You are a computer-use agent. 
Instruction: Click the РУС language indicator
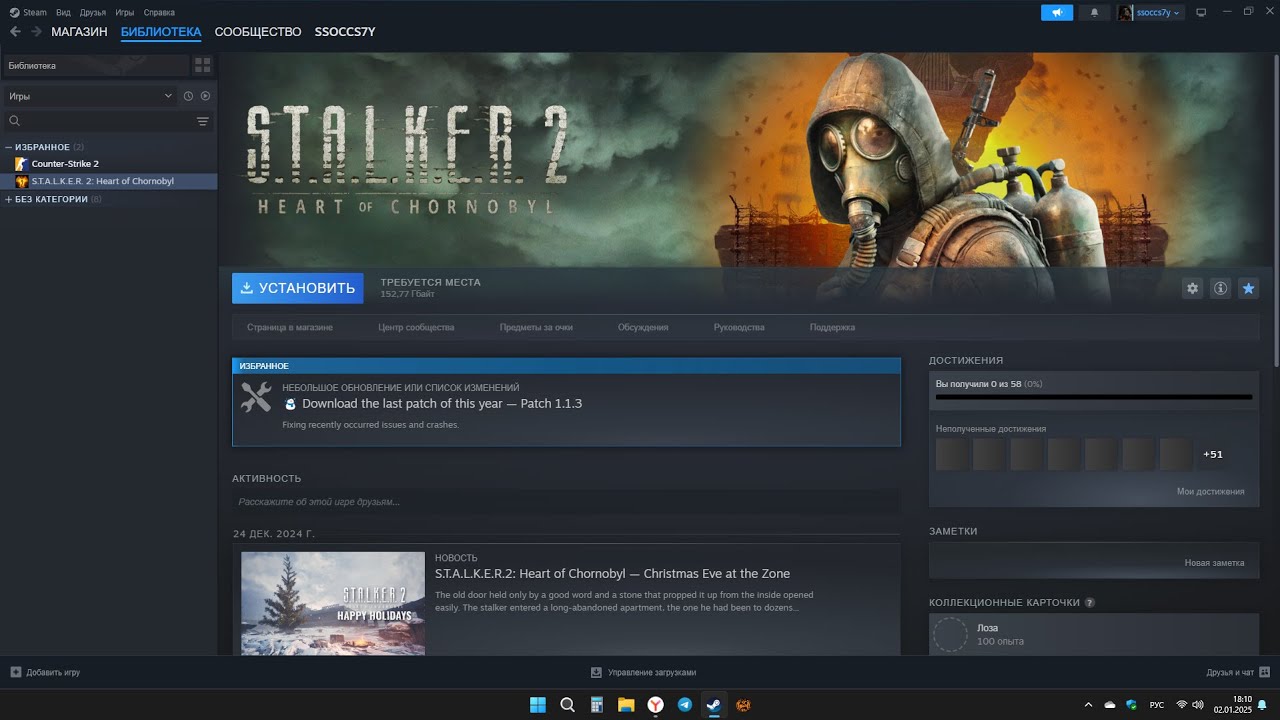(1157, 704)
